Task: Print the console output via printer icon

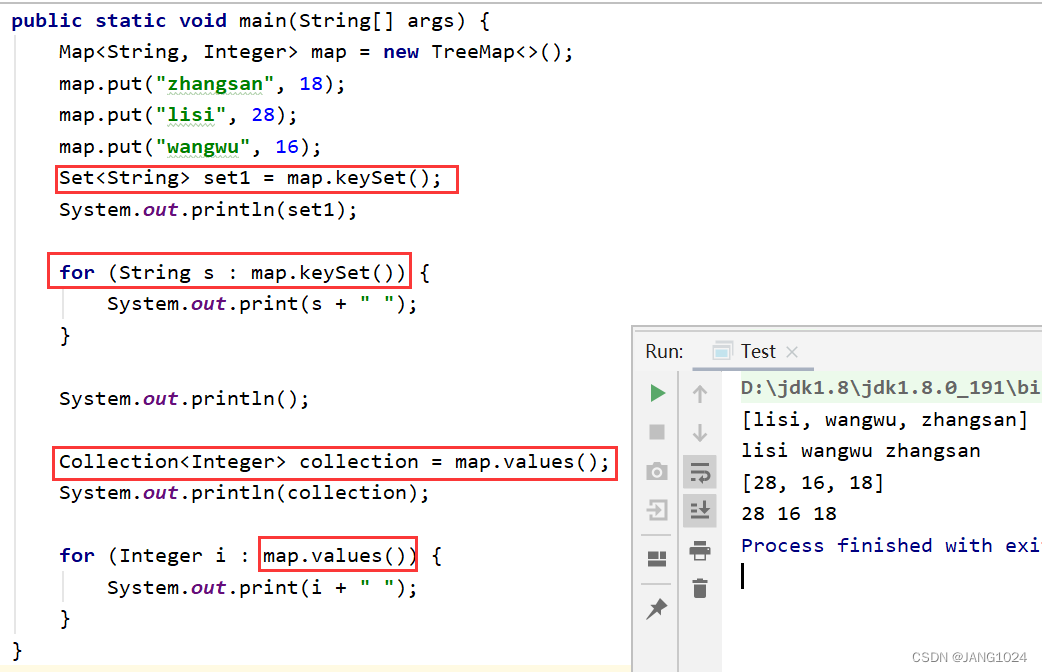Action: 700,550
